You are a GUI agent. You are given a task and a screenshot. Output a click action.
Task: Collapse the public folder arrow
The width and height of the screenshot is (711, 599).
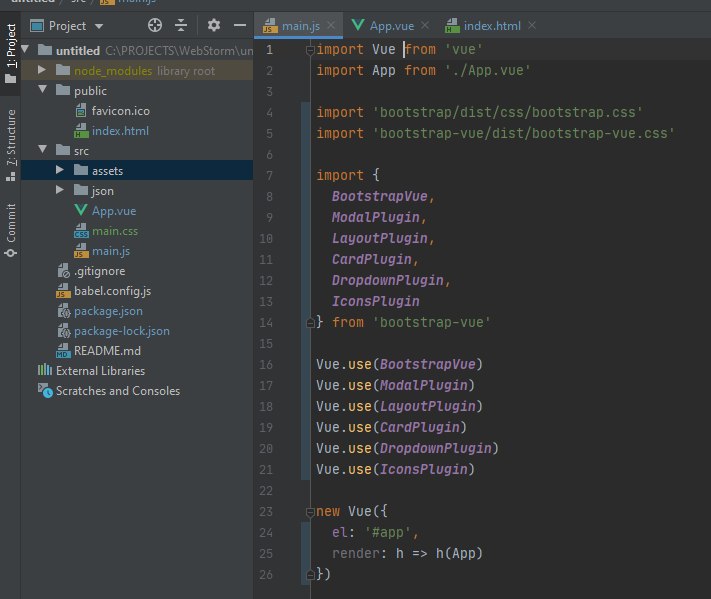(x=43, y=89)
